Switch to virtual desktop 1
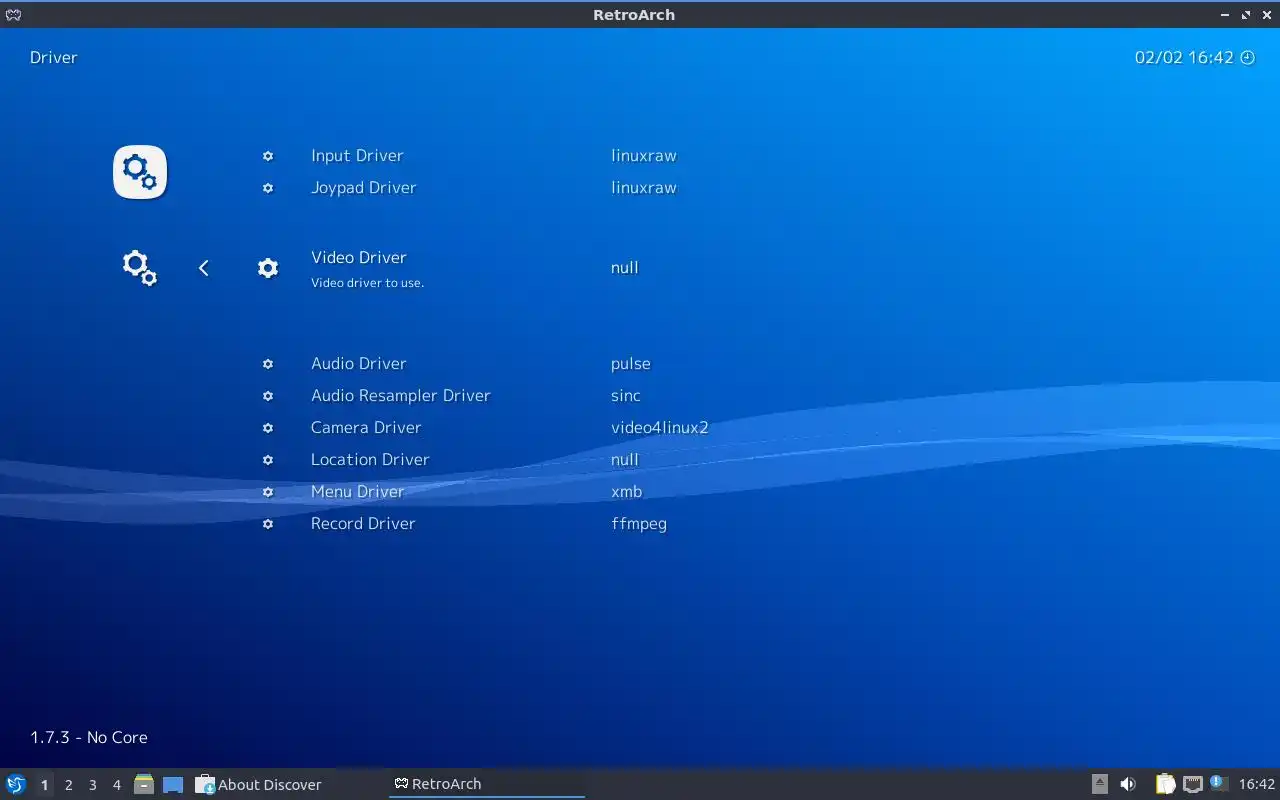This screenshot has width=1280, height=800. [44, 785]
